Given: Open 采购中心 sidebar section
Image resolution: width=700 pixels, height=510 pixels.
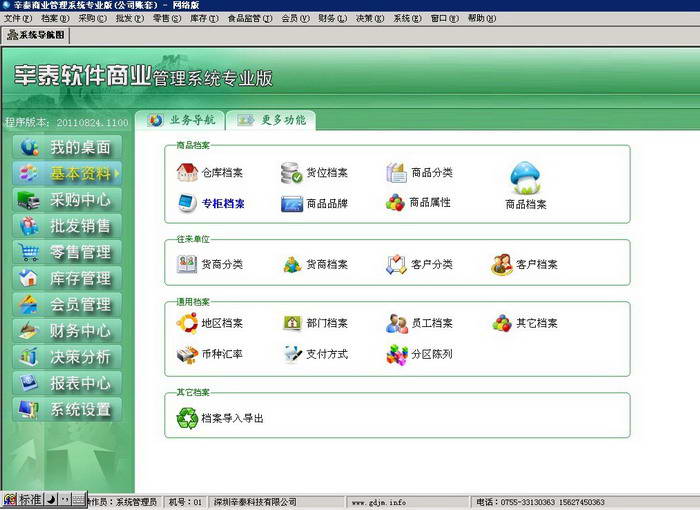Looking at the screenshot, I should [67, 200].
